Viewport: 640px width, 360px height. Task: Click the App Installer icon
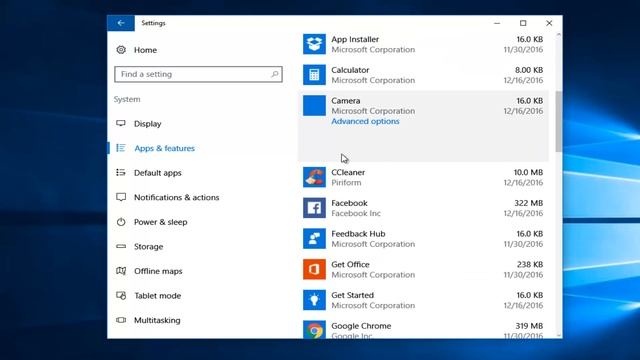314,44
